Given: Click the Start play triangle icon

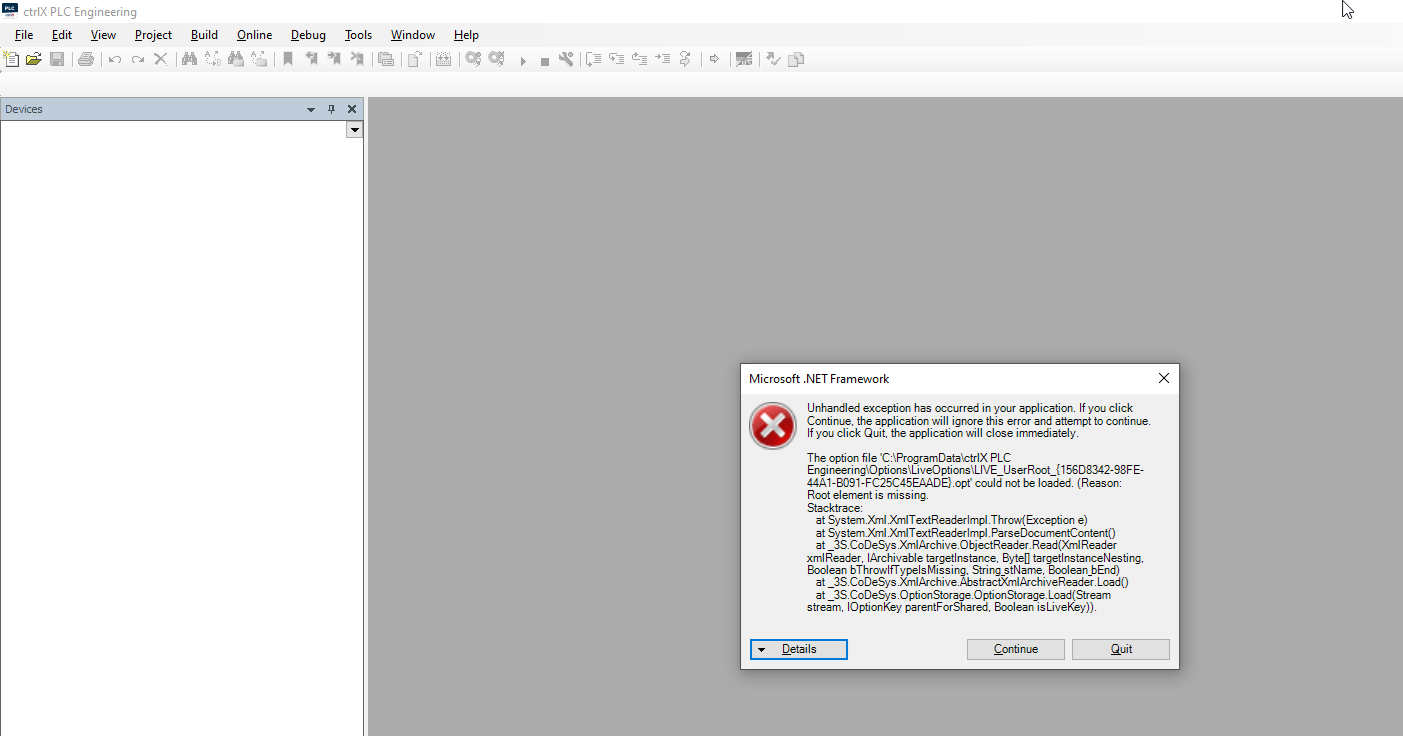Looking at the screenshot, I should [x=522, y=60].
